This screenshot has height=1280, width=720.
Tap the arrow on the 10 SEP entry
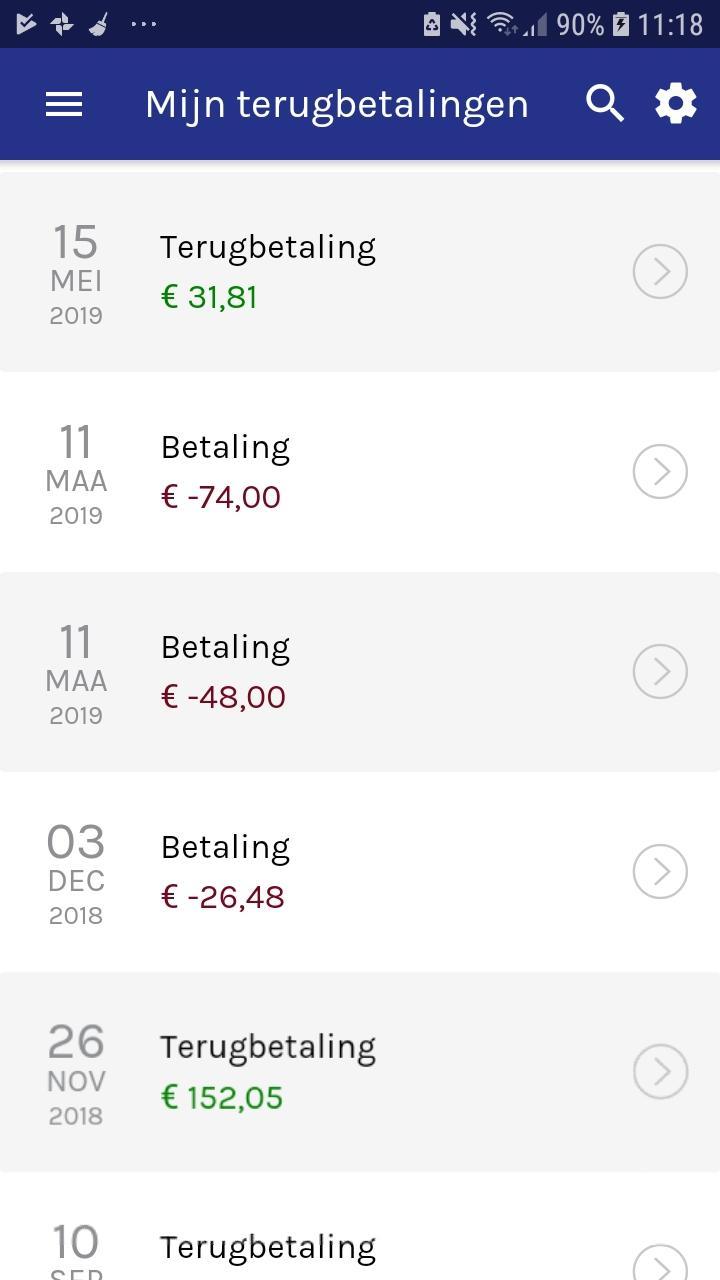[660, 1263]
